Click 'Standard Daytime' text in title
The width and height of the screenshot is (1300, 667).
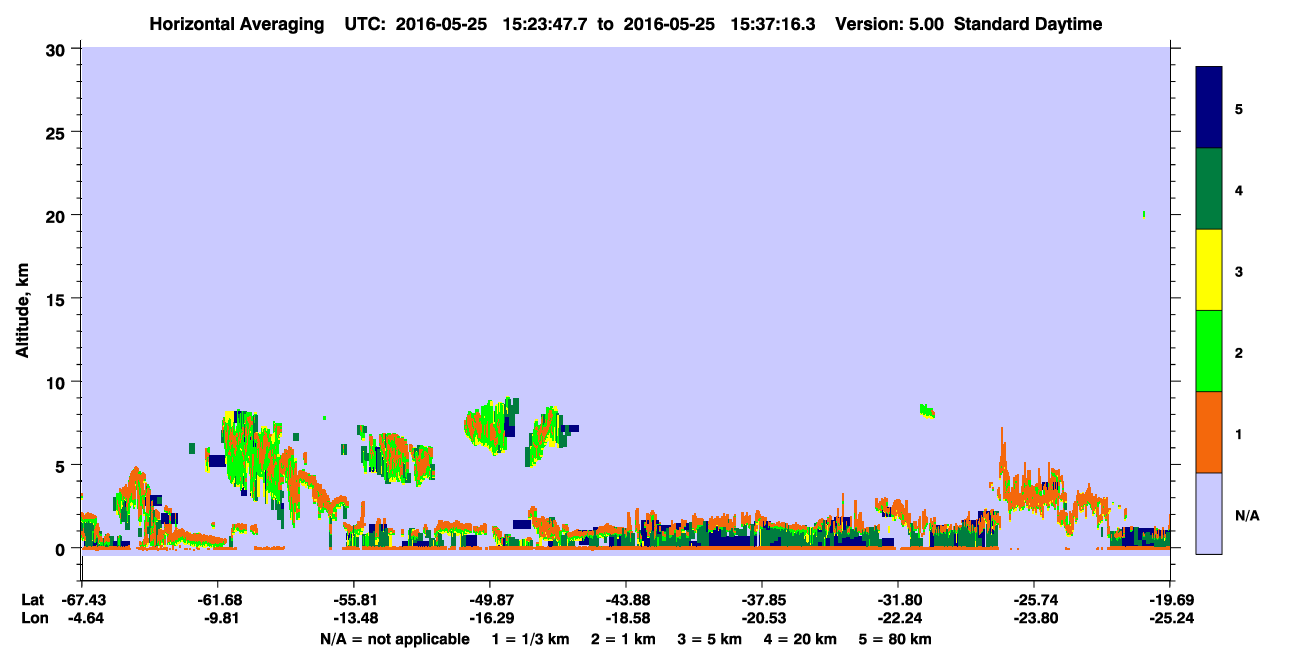[1027, 24]
